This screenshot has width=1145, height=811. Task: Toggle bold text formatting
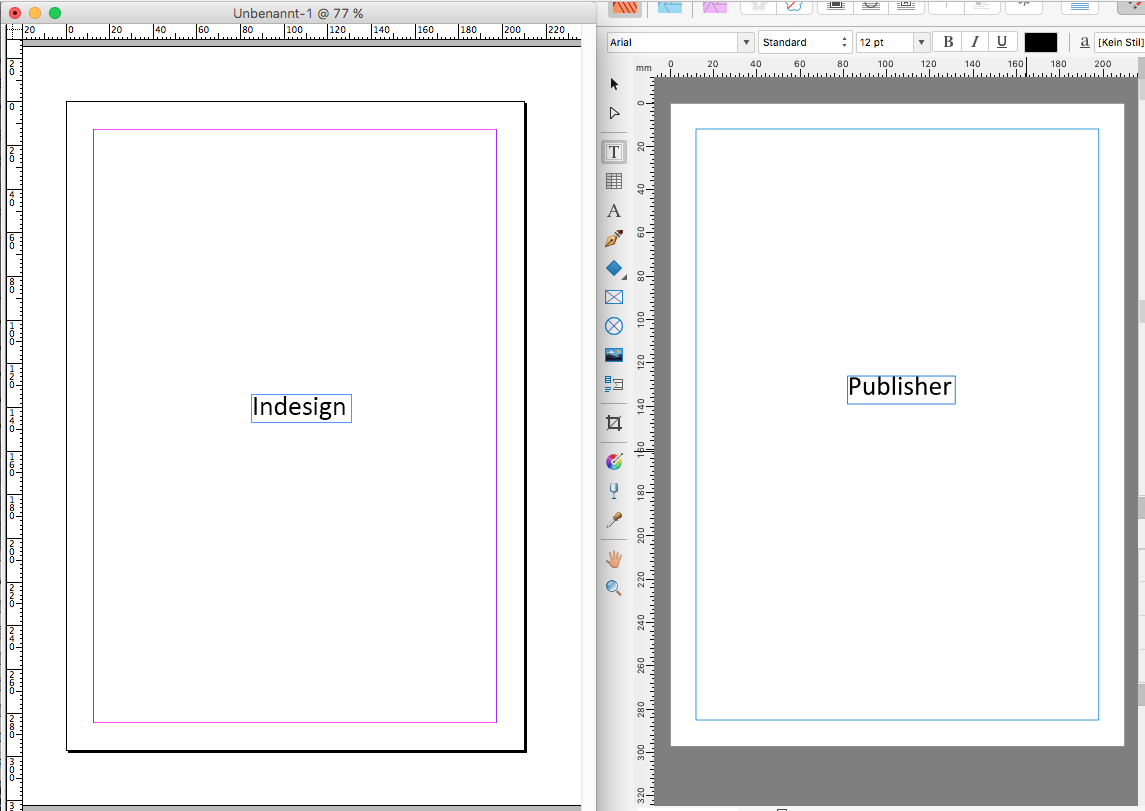(948, 42)
